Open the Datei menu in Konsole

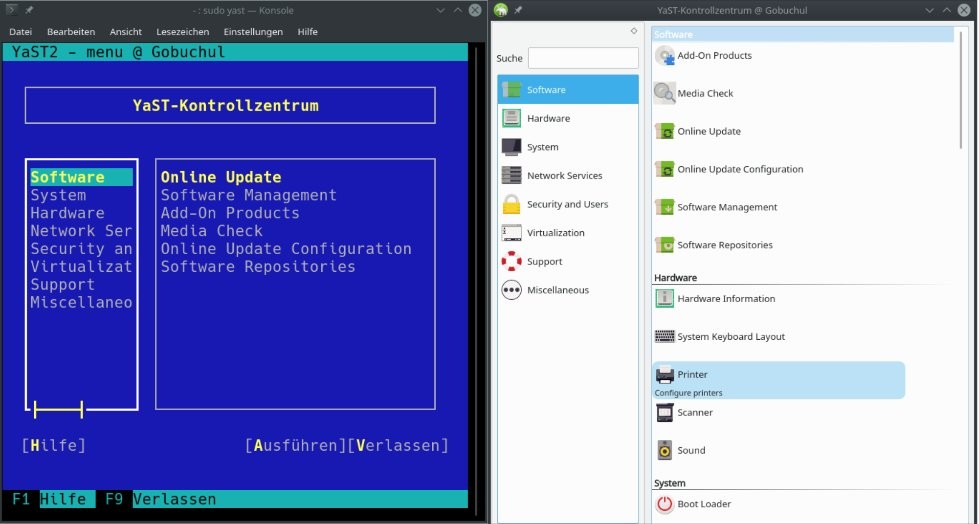pyautogui.click(x=21, y=32)
